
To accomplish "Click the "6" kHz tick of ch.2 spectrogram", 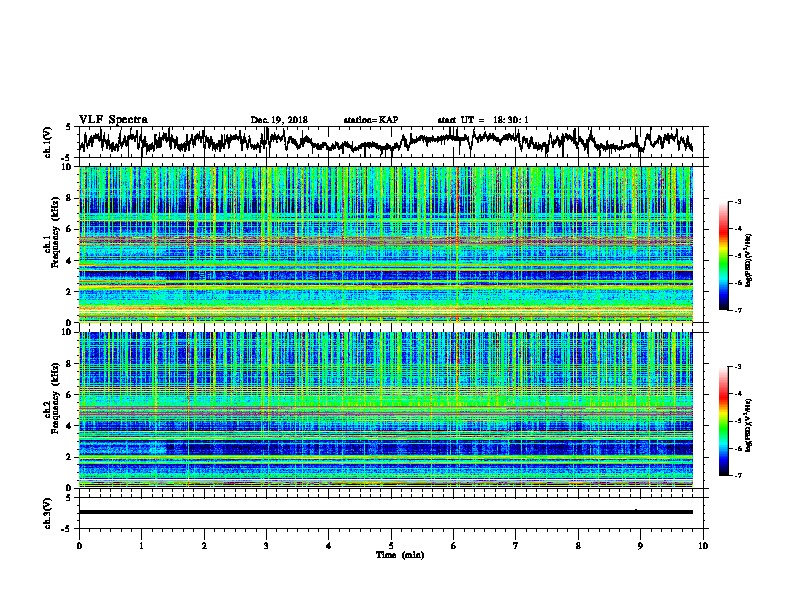I will (x=68, y=395).
